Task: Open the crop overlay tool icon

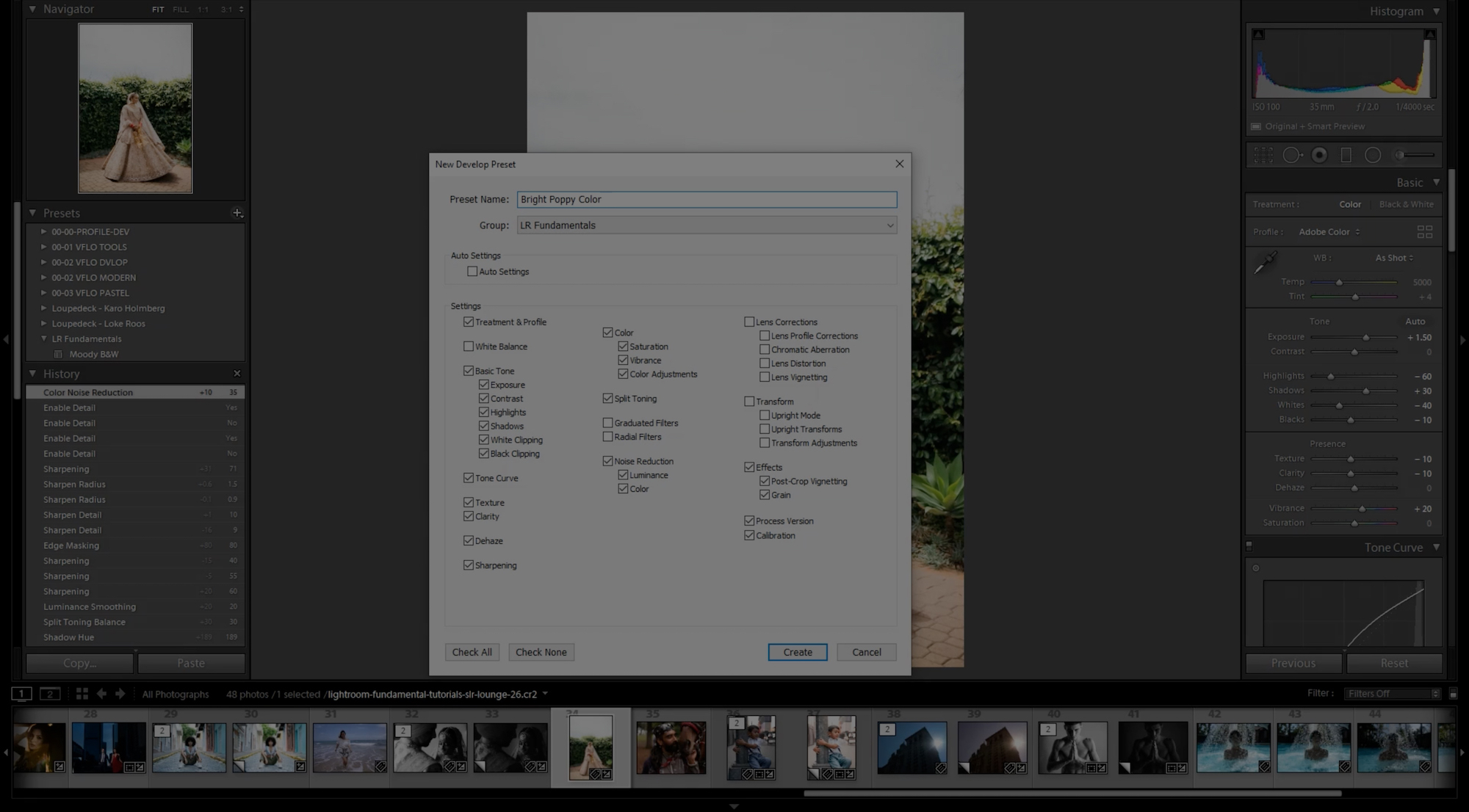Action: 1263,155
